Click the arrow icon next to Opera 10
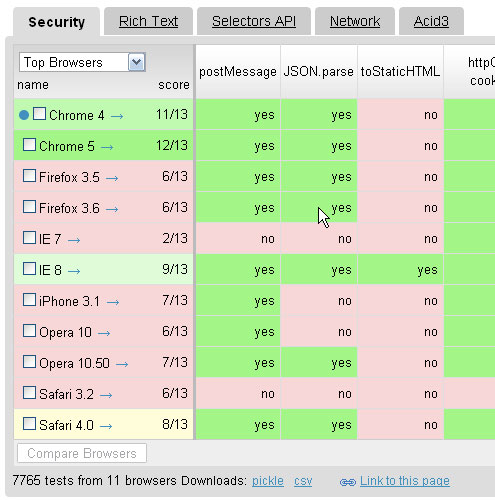The height and width of the screenshot is (500, 495). tap(104, 333)
